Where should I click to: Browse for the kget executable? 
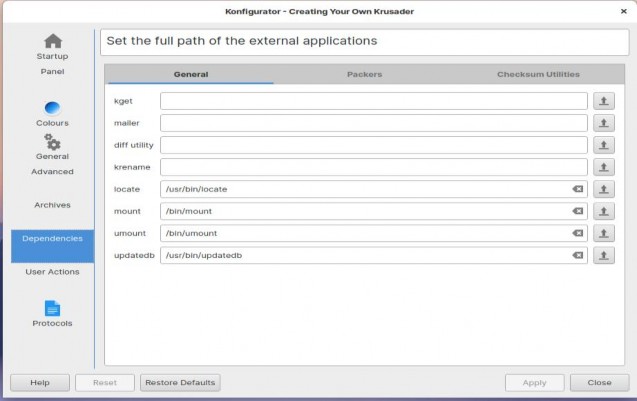click(604, 101)
